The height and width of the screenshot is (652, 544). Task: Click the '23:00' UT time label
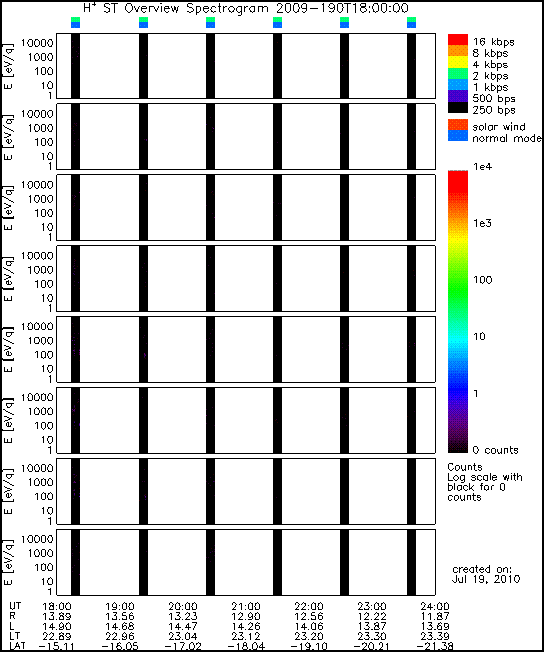372,607
